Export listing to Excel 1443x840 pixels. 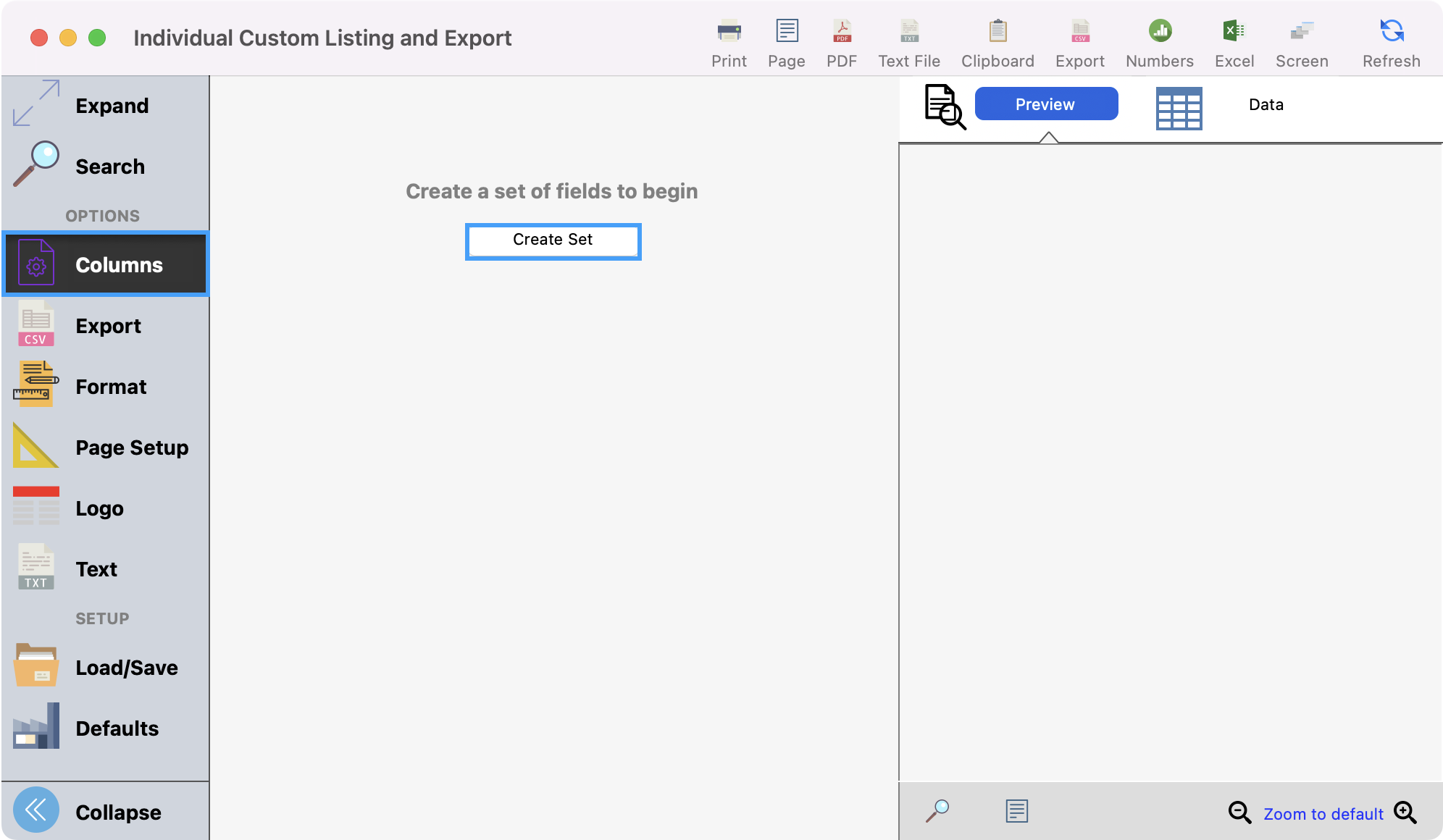(x=1234, y=31)
